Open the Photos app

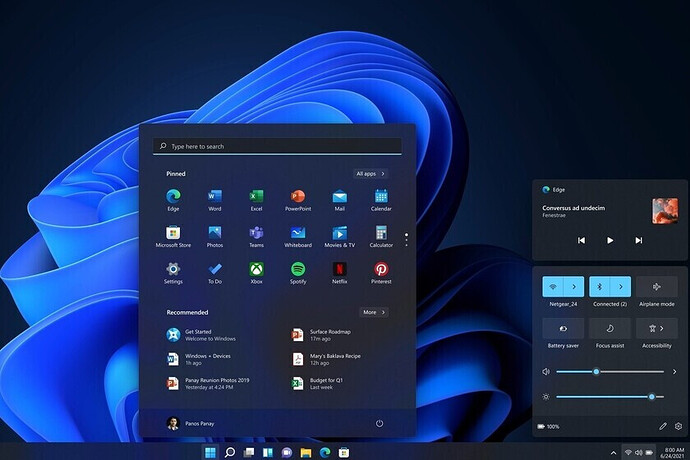215,236
